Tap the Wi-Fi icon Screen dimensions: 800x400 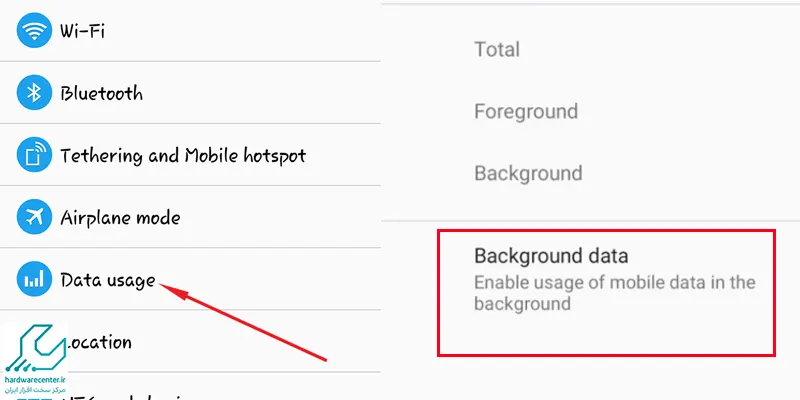(34, 31)
